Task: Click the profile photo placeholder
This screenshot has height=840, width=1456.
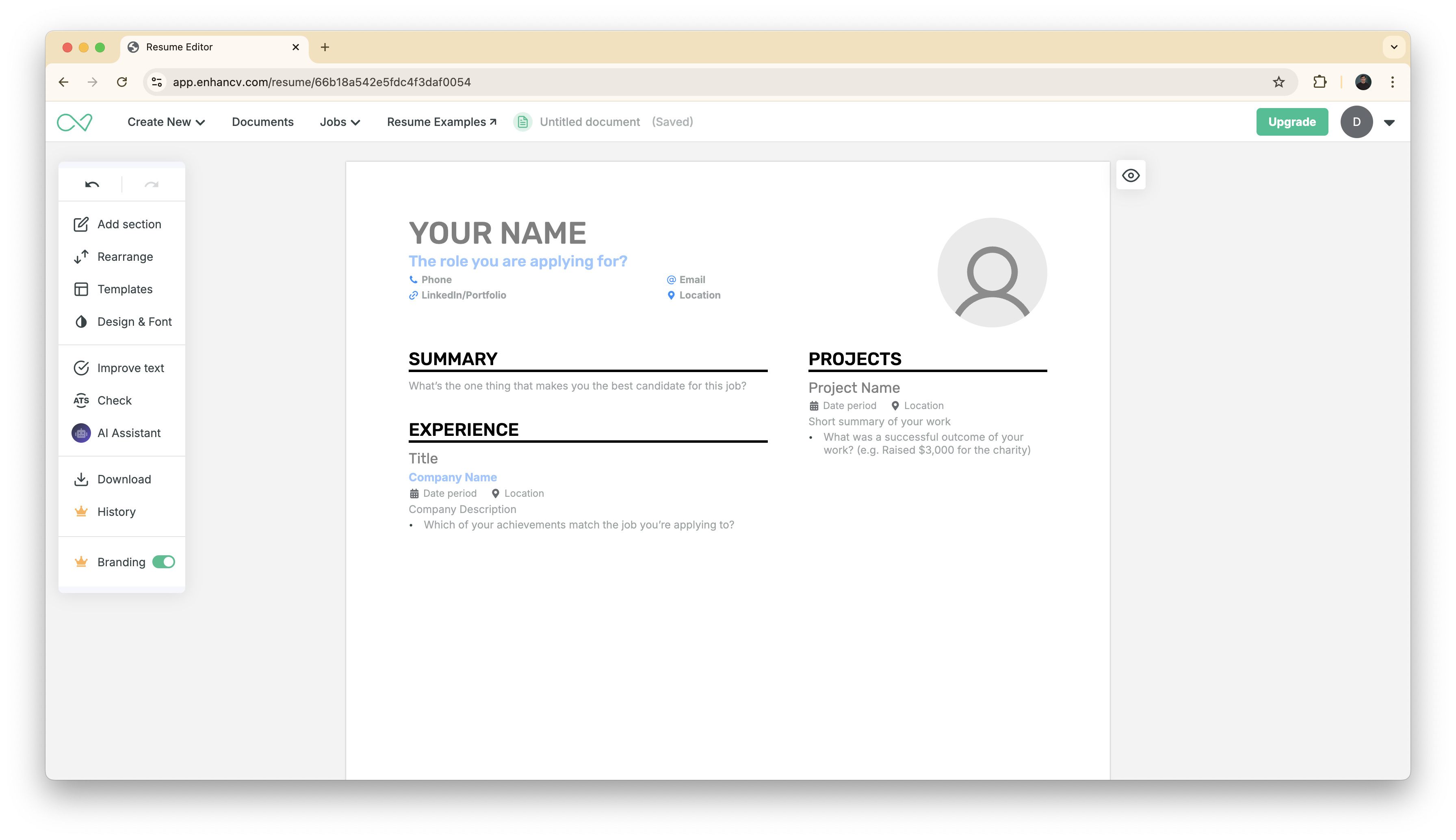Action: click(x=992, y=272)
